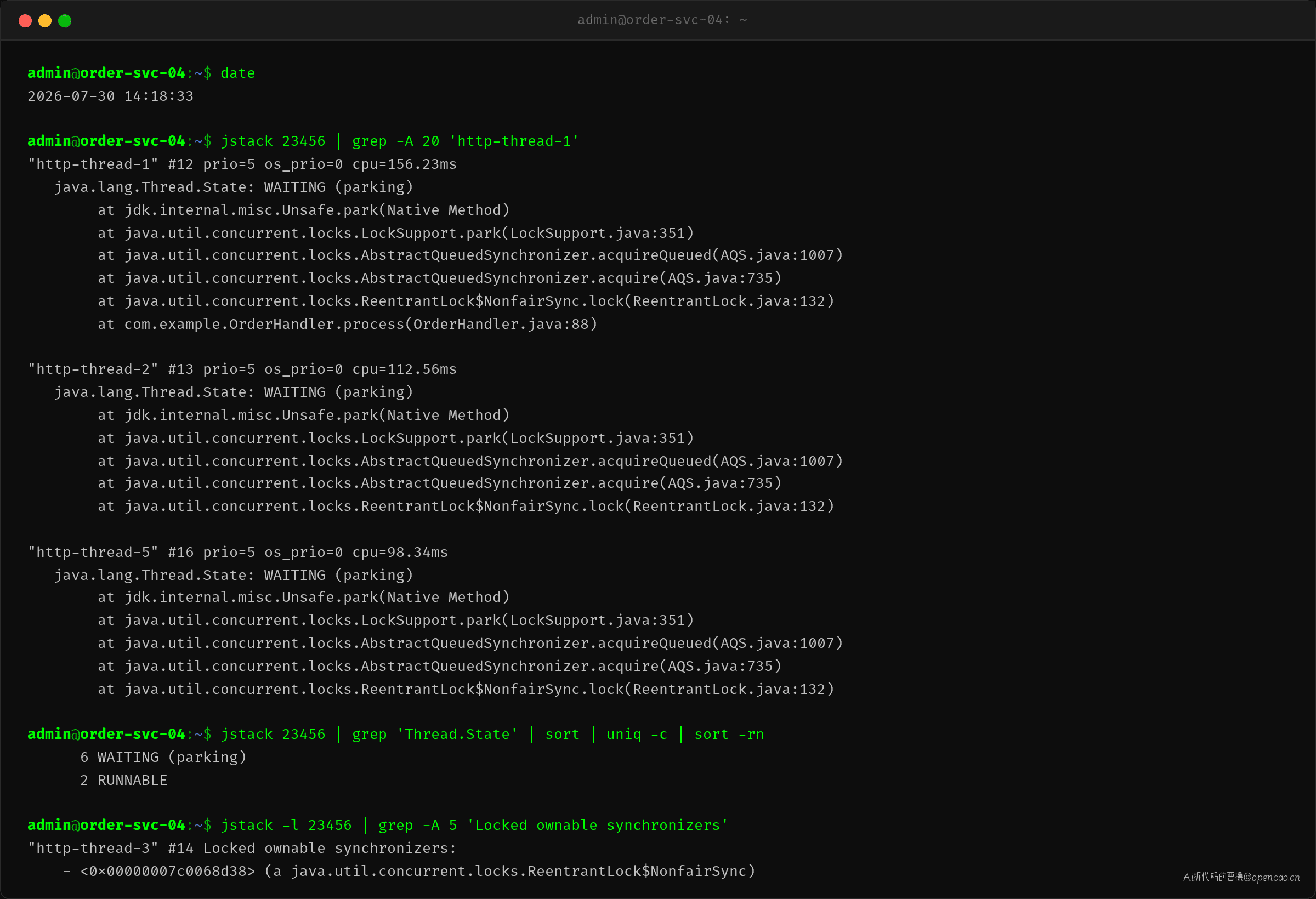
Task: Select the "http-thread-2" #13 header line
Action: 242,369
